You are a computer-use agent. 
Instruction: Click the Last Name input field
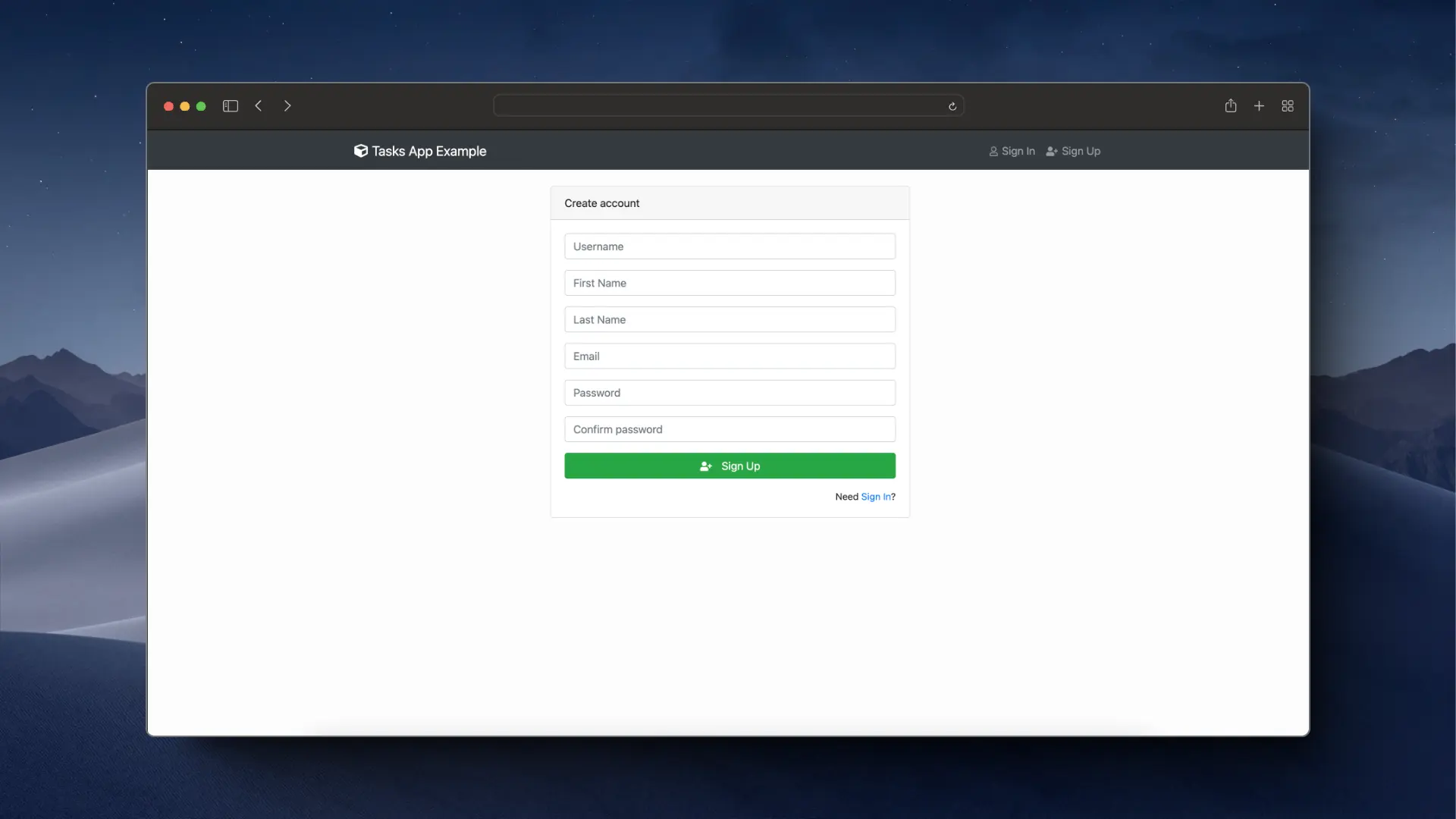729,319
